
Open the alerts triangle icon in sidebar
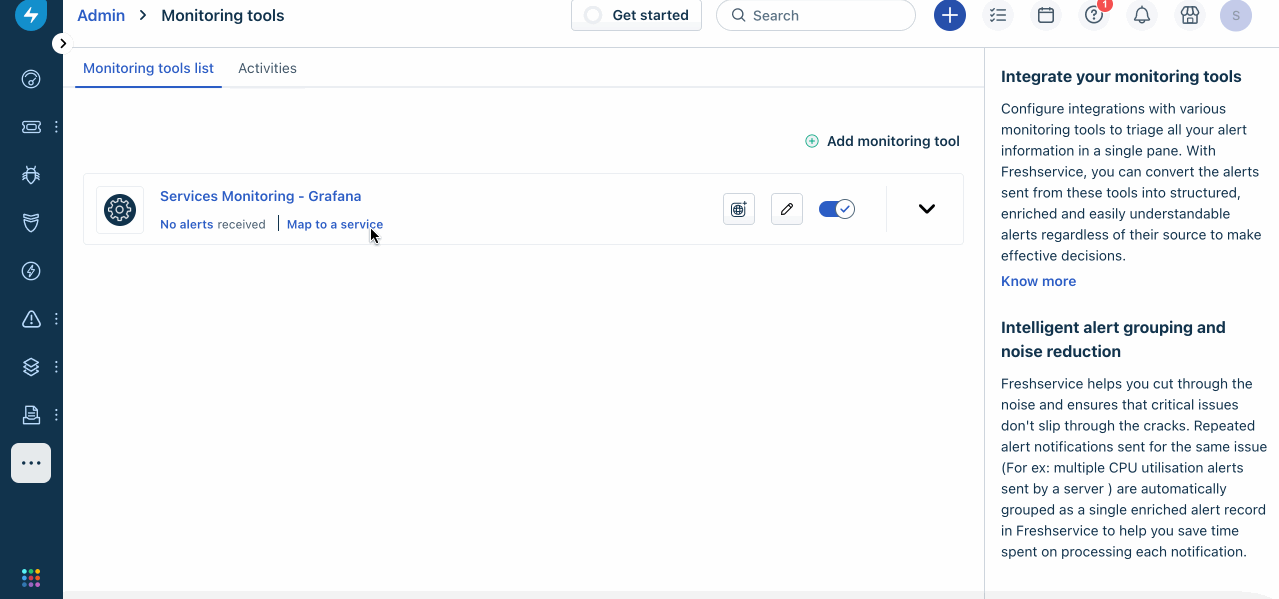[31, 319]
